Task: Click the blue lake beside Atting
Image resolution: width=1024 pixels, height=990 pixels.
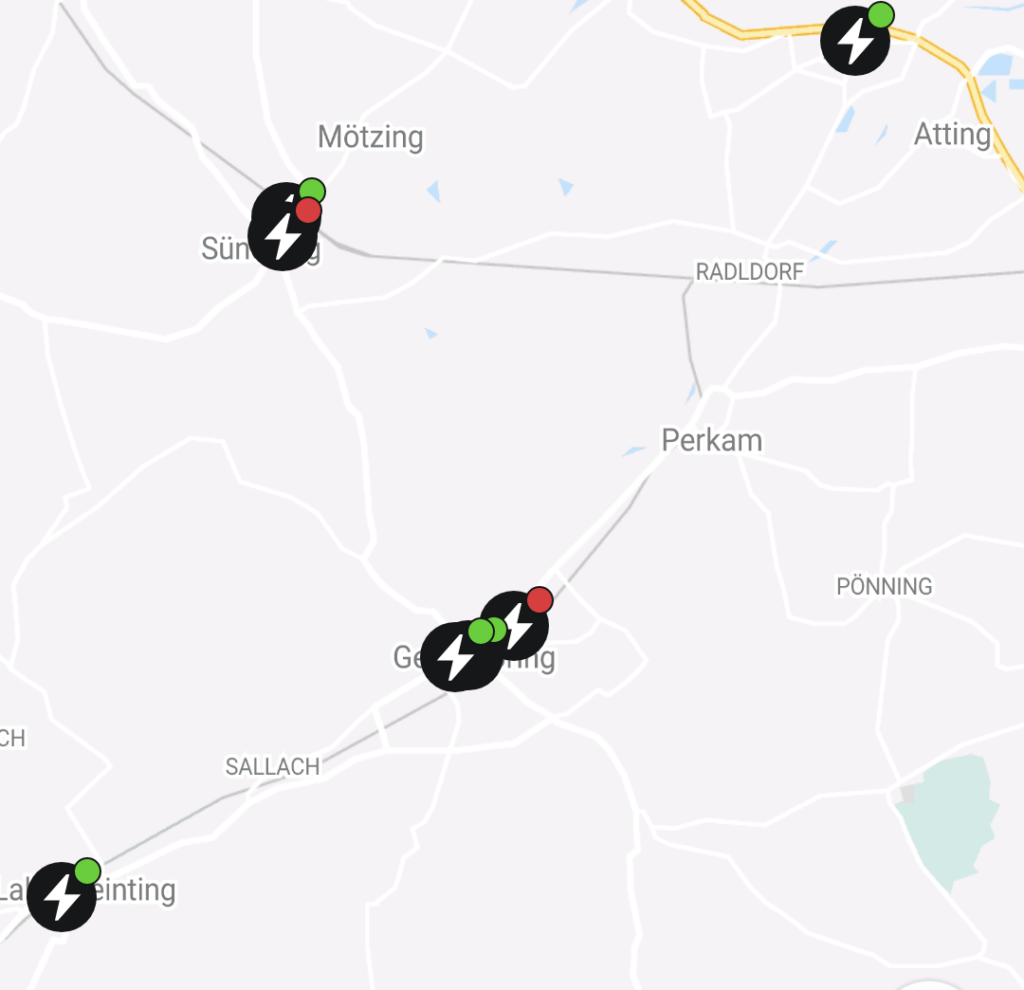Action: click(x=995, y=65)
